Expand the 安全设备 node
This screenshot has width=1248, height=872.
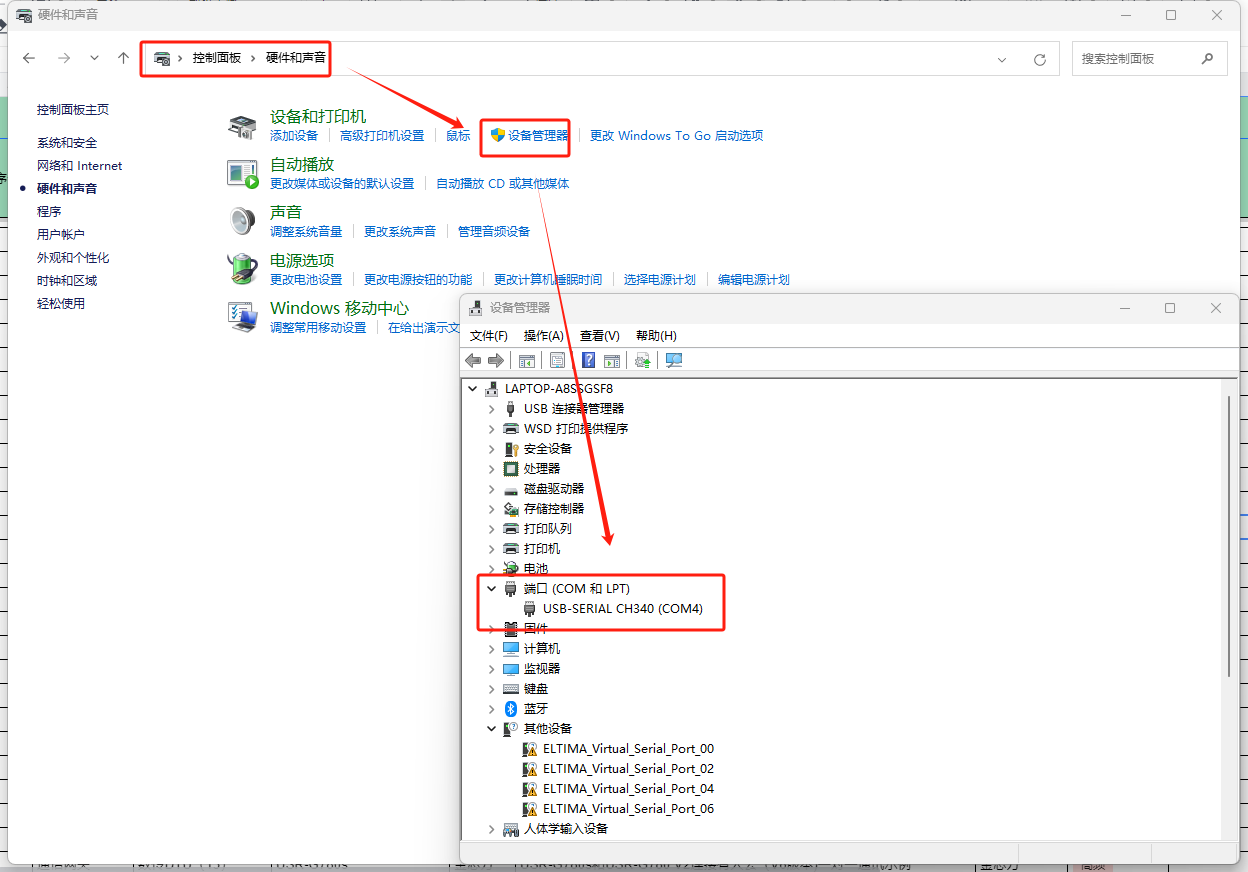pyautogui.click(x=491, y=448)
